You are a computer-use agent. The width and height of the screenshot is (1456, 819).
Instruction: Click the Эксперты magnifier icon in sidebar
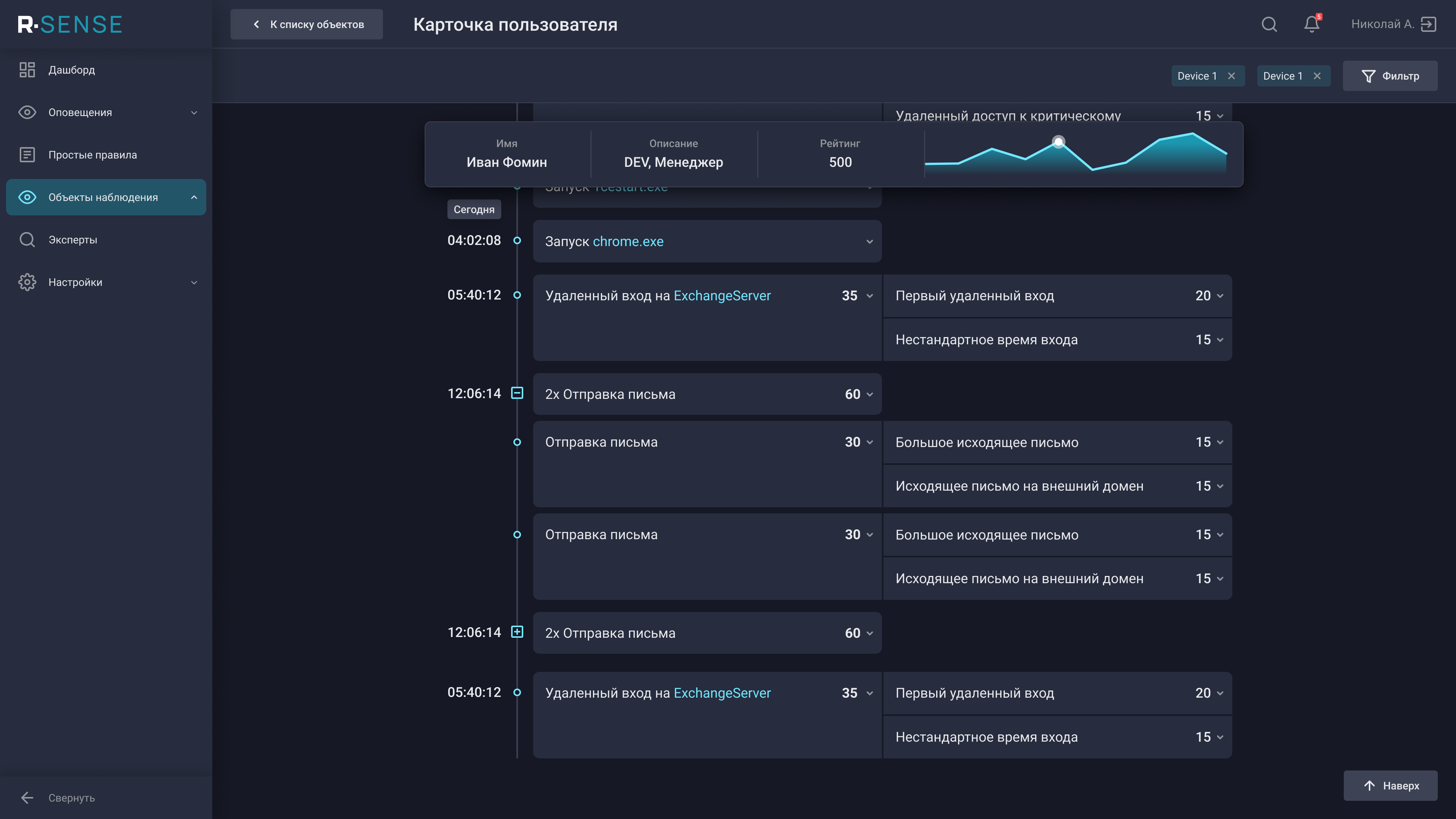(27, 240)
